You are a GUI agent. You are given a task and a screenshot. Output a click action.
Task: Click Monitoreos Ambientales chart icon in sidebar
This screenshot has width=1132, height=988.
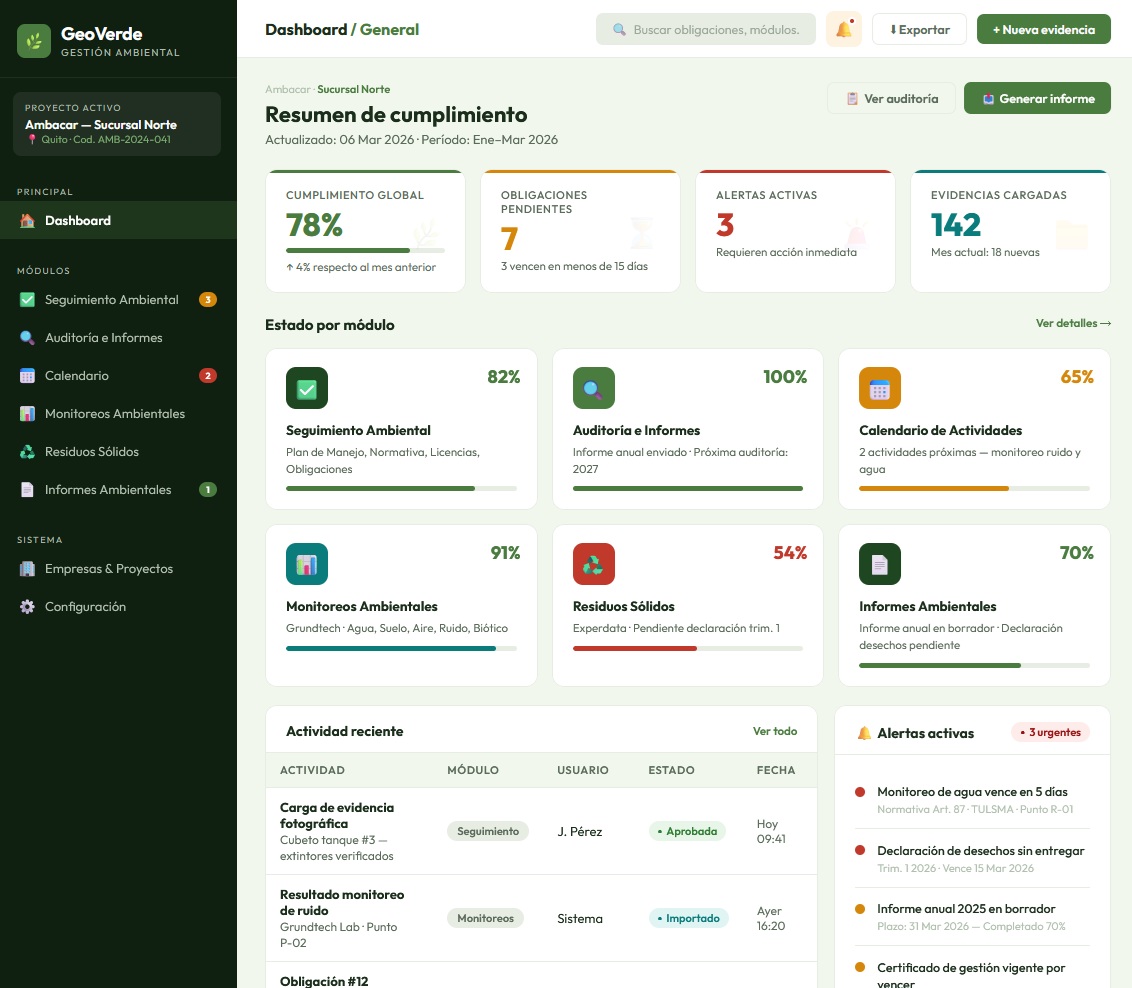pyautogui.click(x=27, y=414)
